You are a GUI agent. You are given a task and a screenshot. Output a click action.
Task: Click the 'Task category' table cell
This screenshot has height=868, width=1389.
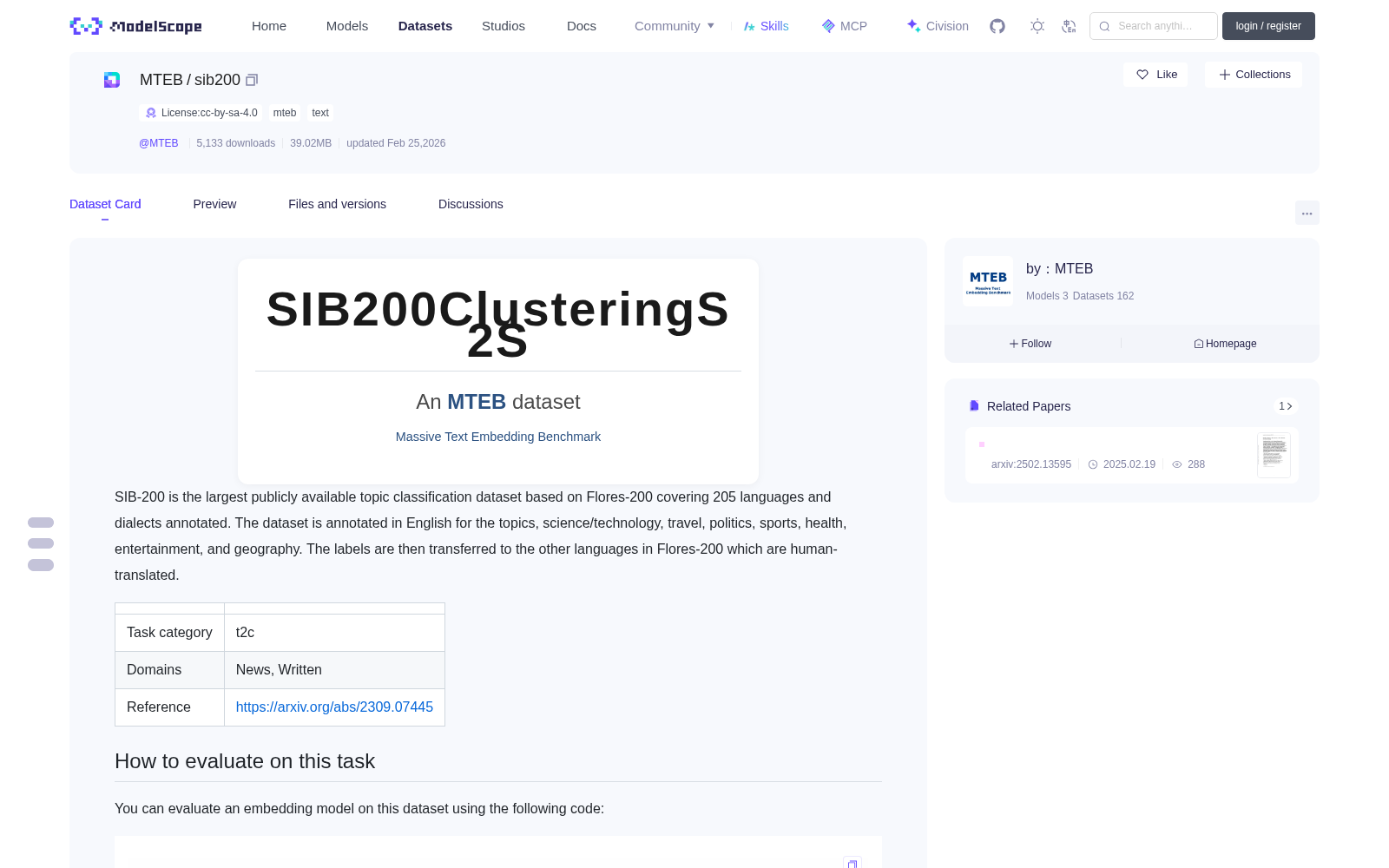169,633
